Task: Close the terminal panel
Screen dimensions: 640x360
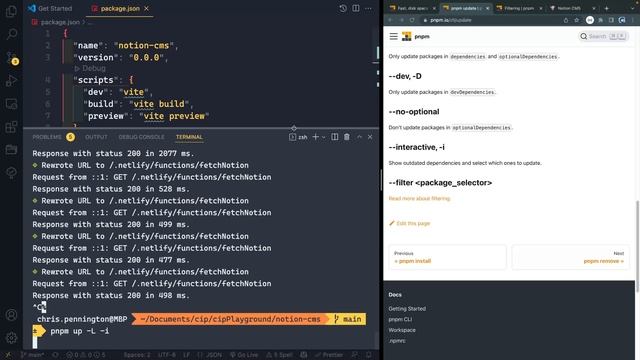Action: pyautogui.click(x=370, y=137)
